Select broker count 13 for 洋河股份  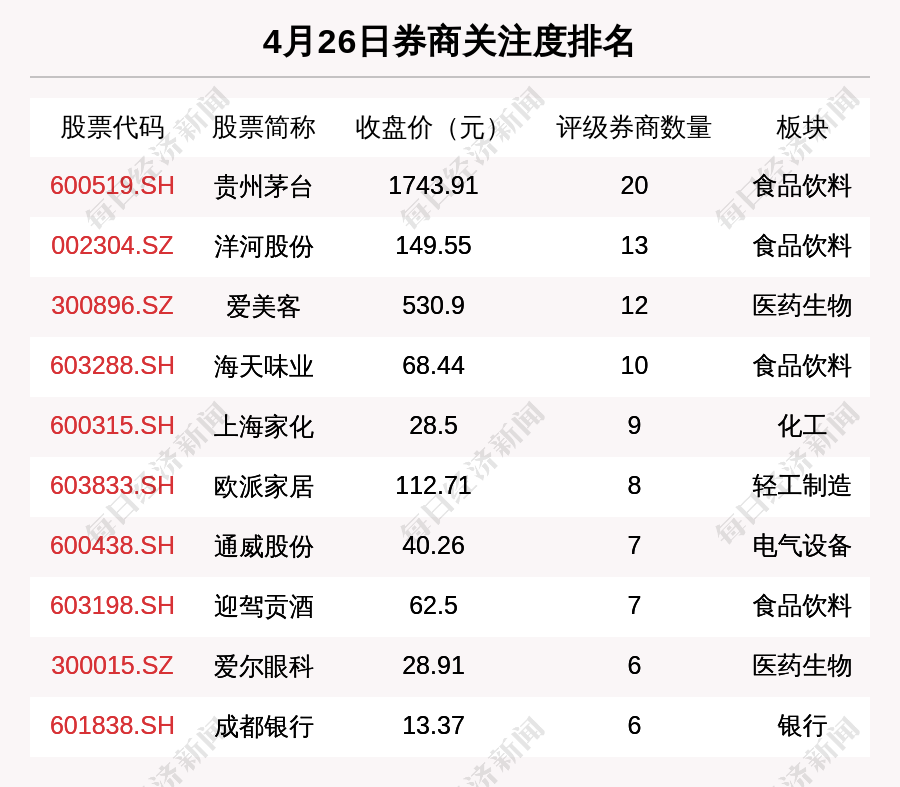[634, 246]
